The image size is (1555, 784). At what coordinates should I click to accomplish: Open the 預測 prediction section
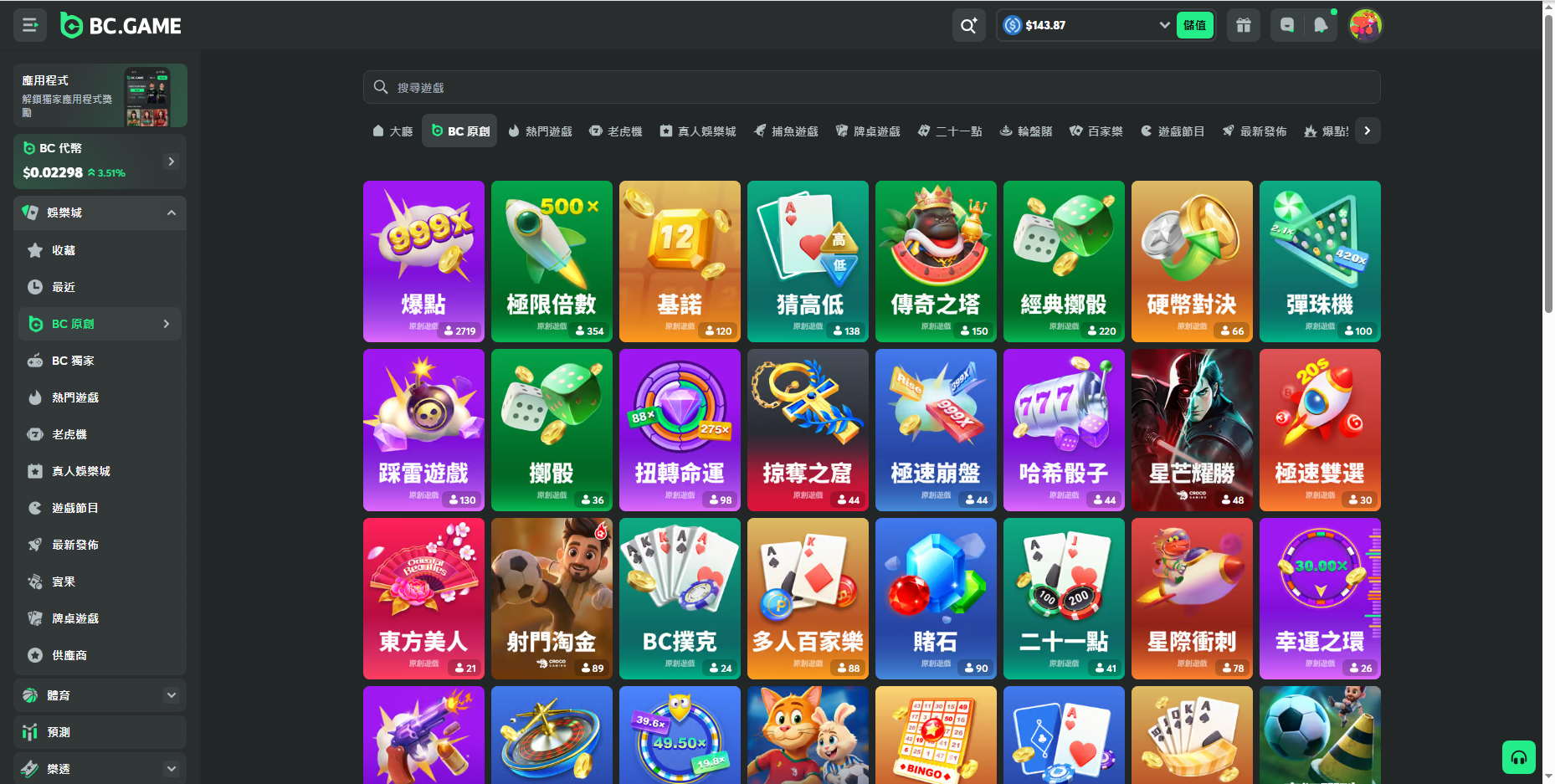(x=100, y=732)
